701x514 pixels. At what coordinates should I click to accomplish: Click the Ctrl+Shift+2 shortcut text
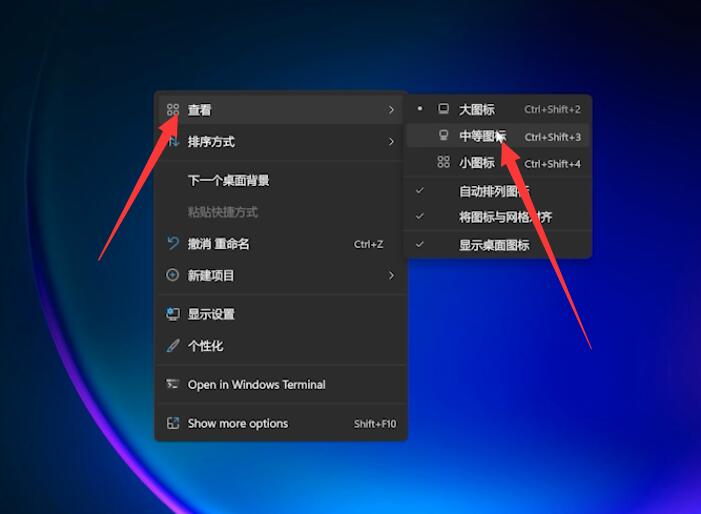click(552, 110)
